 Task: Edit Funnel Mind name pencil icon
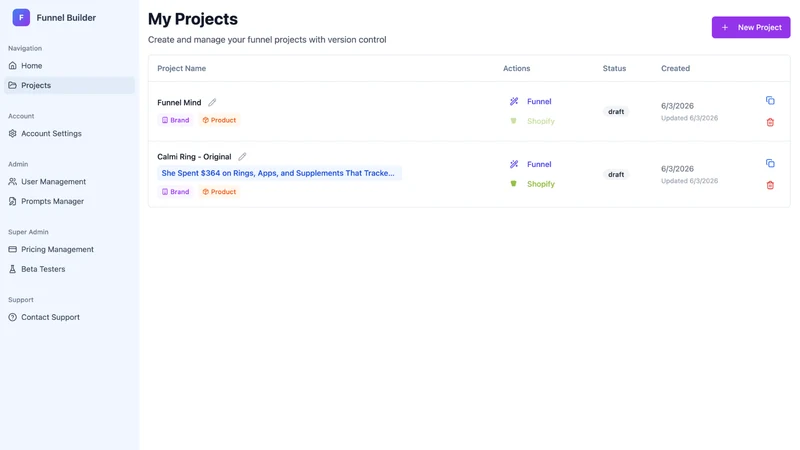click(x=212, y=102)
